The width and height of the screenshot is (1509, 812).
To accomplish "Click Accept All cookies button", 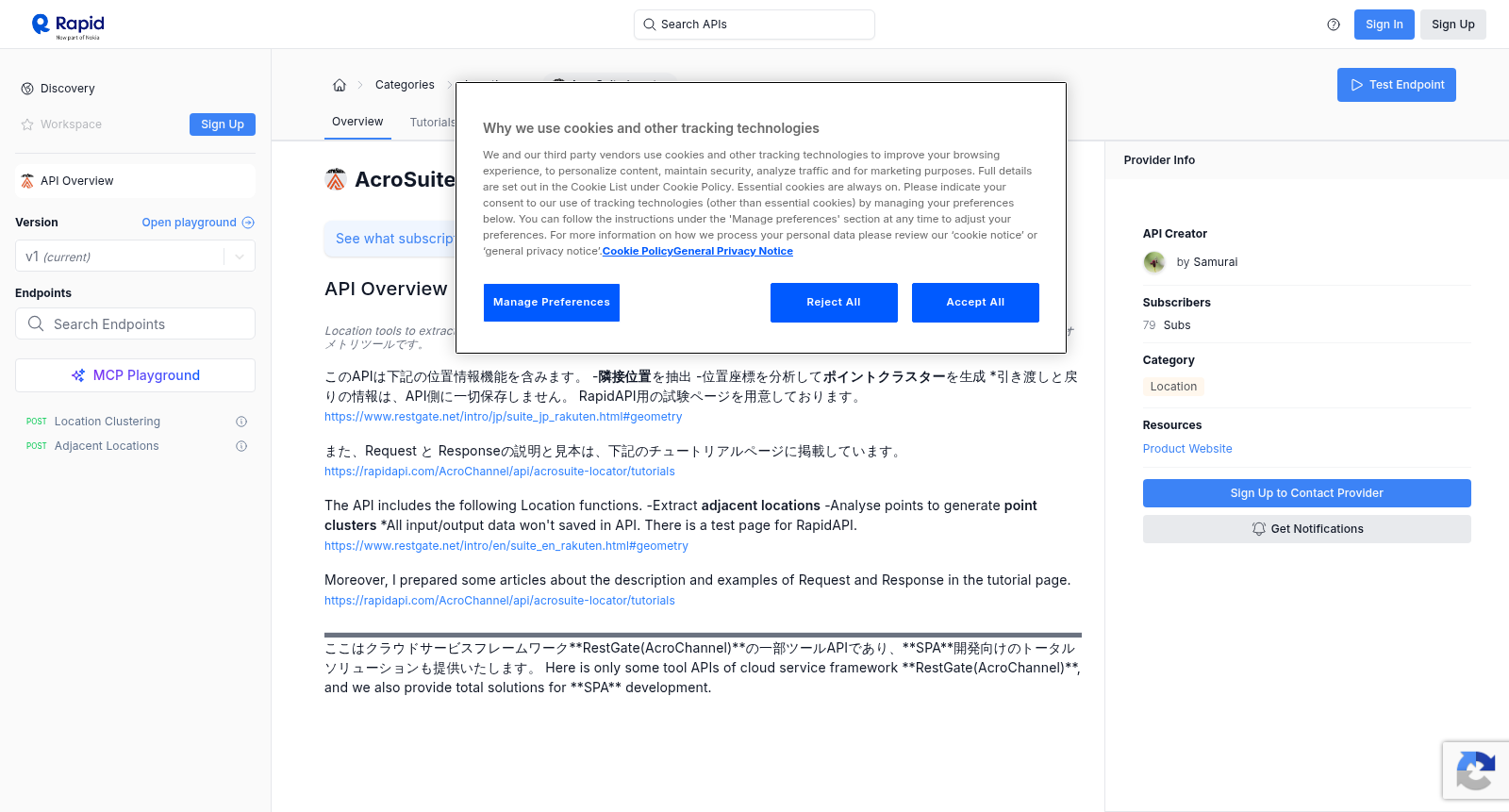I will 975,303.
